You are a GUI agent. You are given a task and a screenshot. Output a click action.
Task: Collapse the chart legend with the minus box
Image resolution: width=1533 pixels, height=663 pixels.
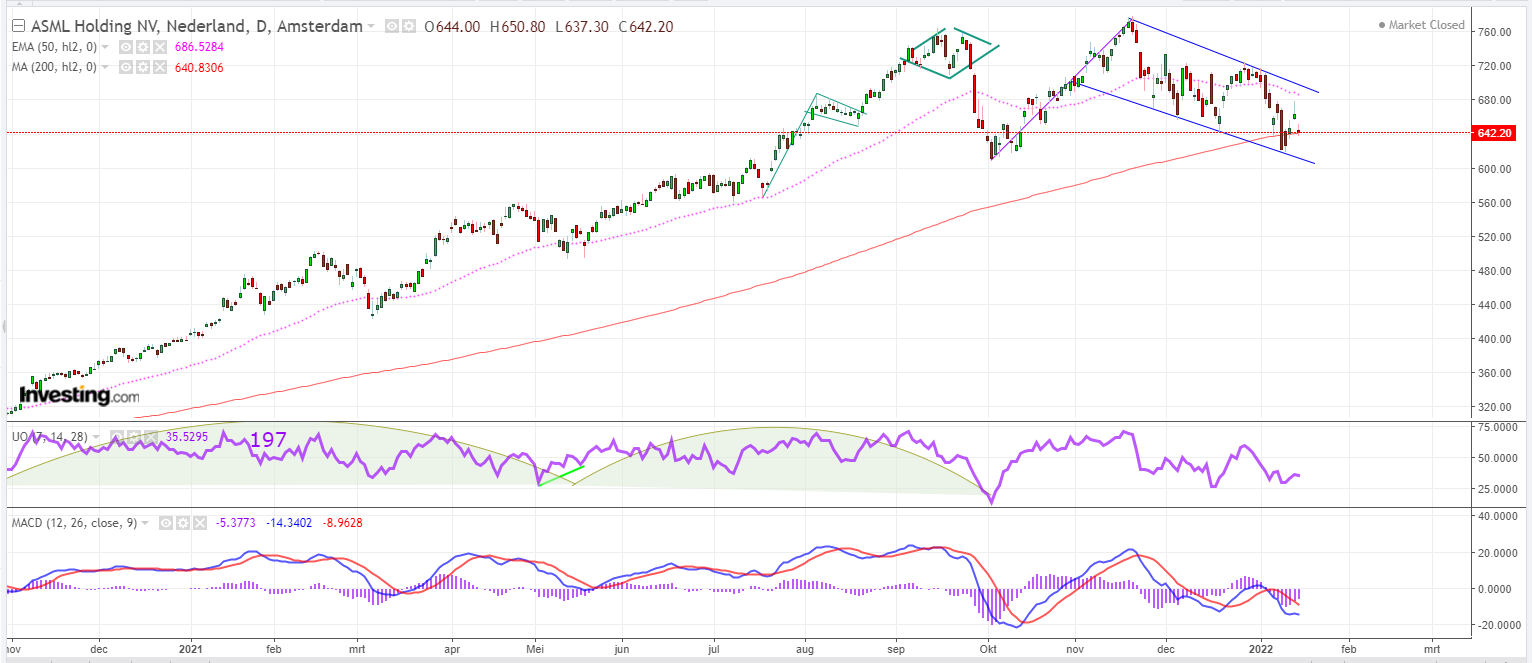coord(17,27)
